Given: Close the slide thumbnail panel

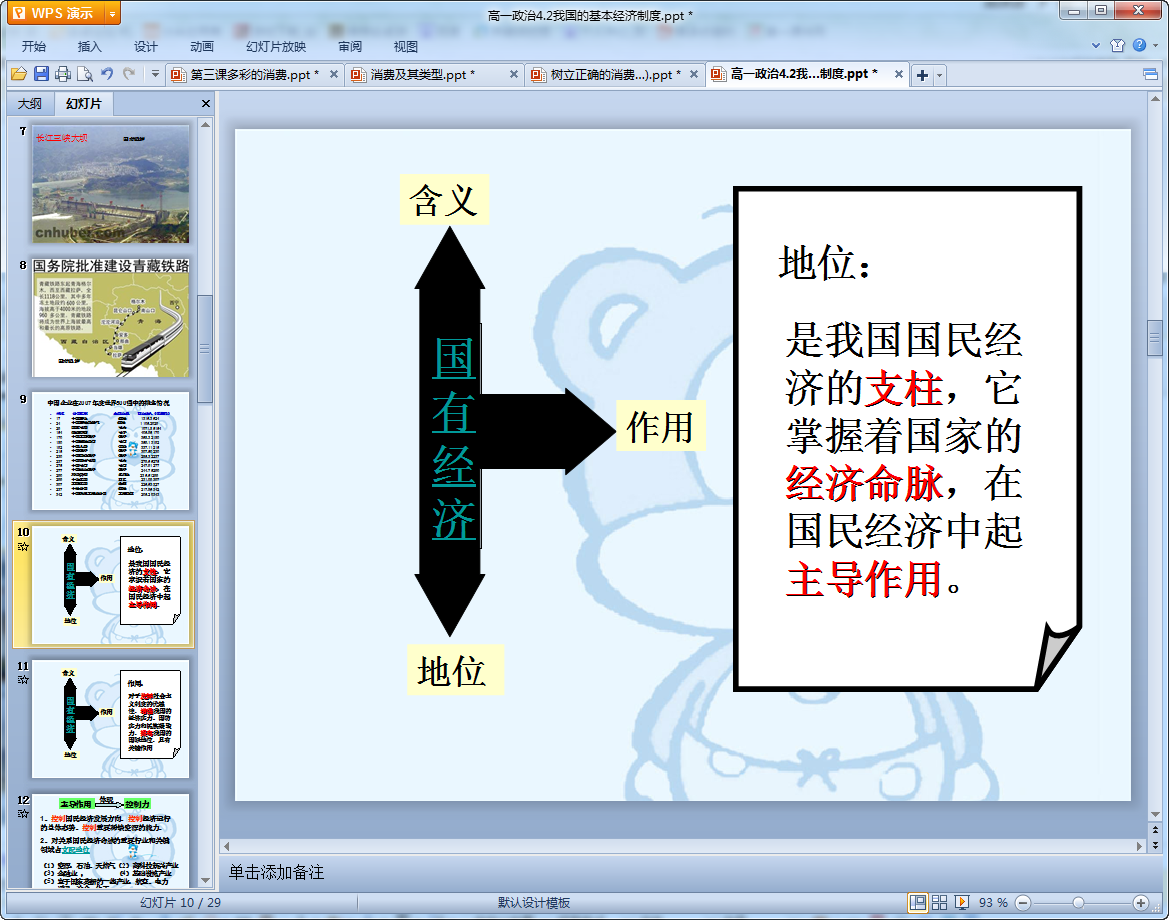Looking at the screenshot, I should (x=206, y=104).
